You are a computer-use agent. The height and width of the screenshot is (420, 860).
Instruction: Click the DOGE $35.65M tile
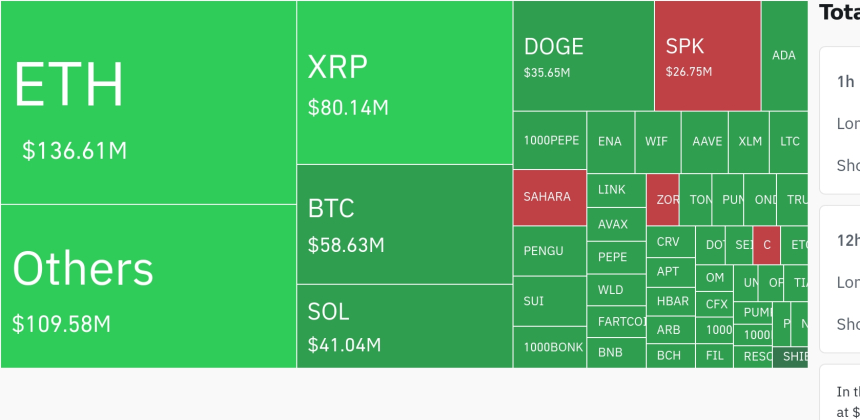[x=583, y=56]
